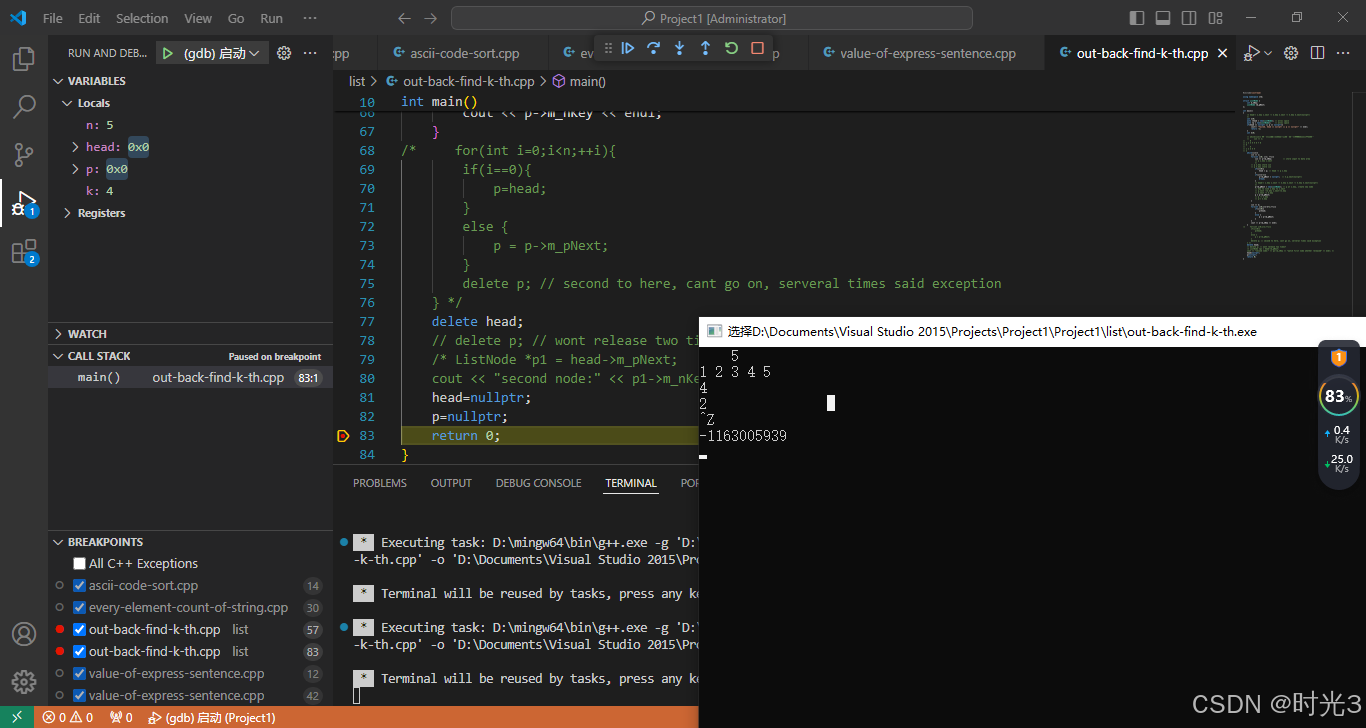Viewport: 1366px width, 728px height.
Task: Click Step Out in debug toolbar
Action: pos(705,48)
